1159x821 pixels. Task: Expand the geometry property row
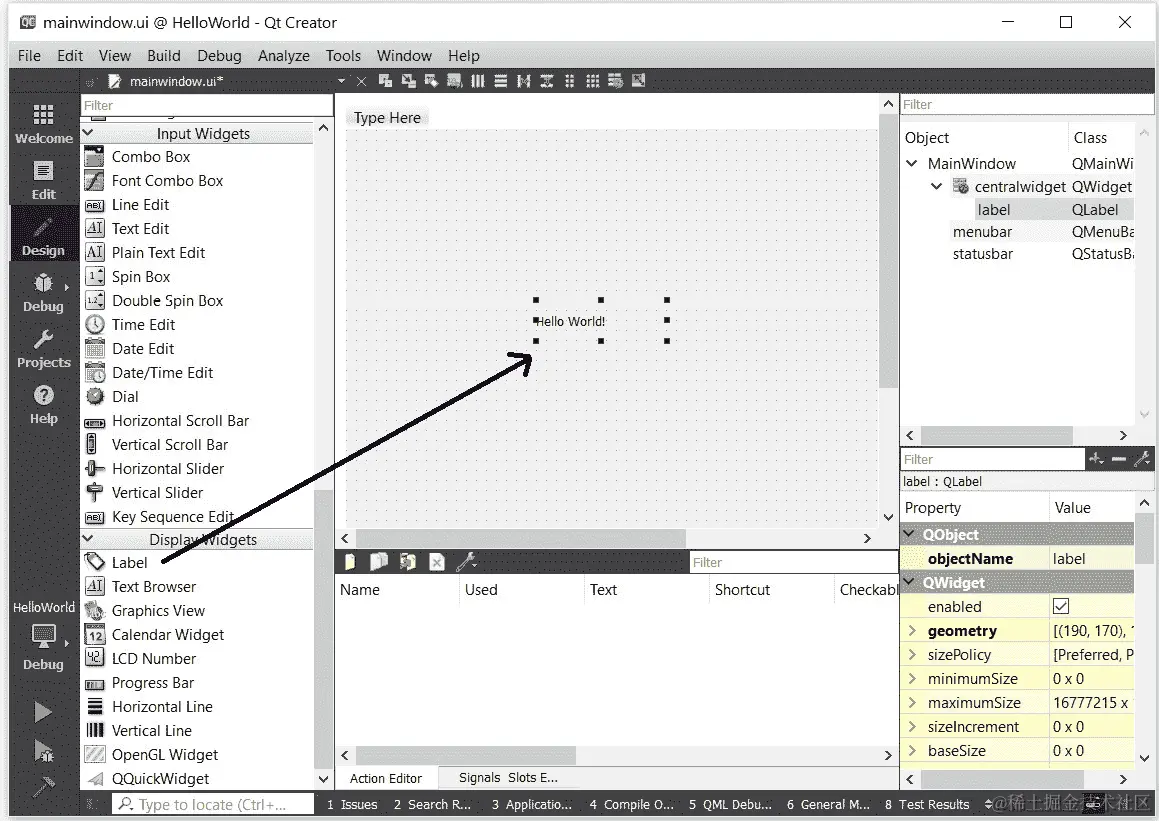[x=912, y=631]
